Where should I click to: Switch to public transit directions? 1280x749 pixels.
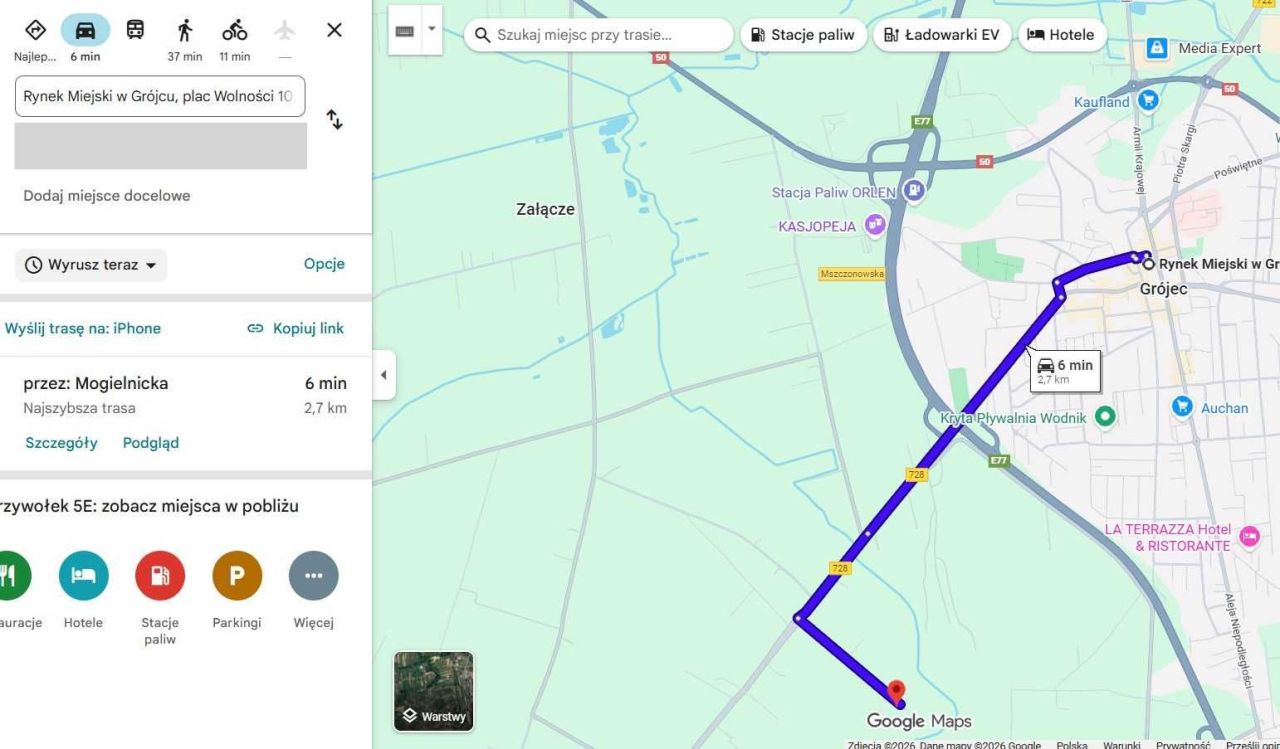[x=135, y=30]
